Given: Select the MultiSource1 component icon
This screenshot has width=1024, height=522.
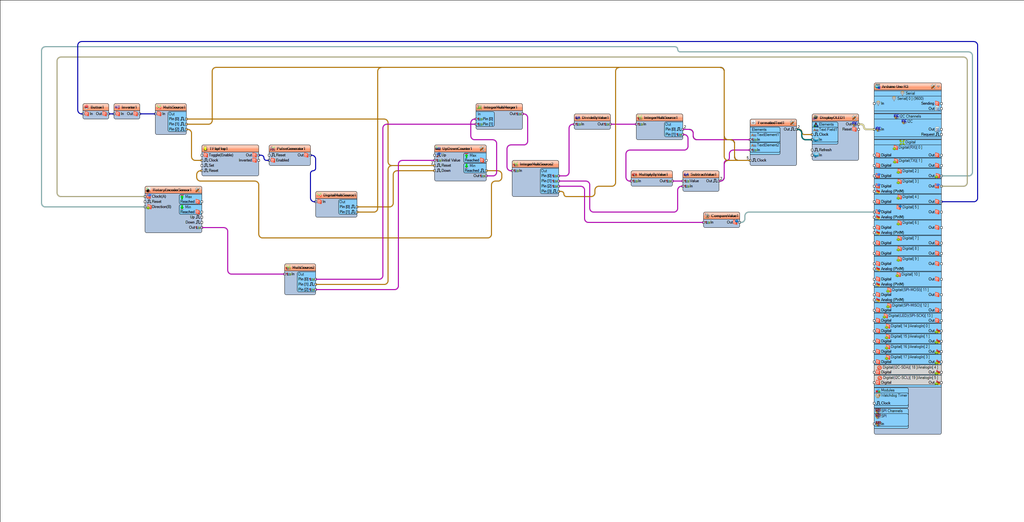Looking at the screenshot, I should [159, 106].
